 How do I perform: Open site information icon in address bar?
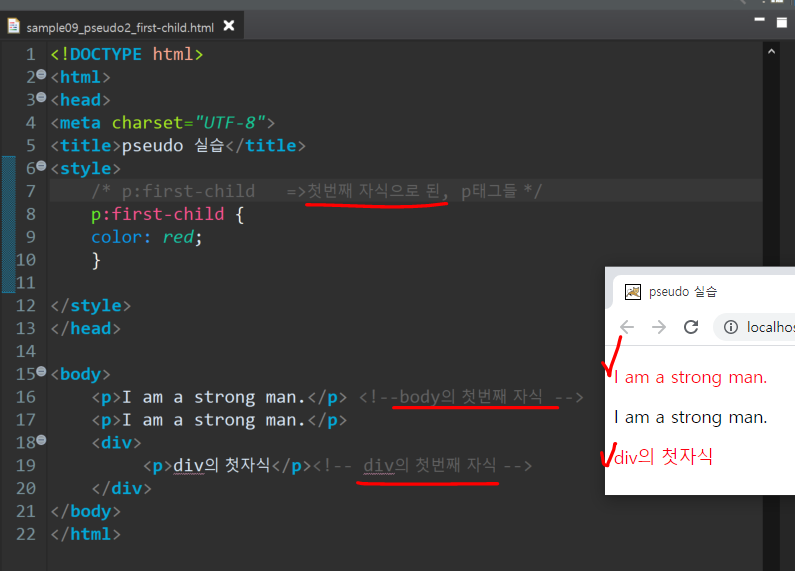point(731,327)
